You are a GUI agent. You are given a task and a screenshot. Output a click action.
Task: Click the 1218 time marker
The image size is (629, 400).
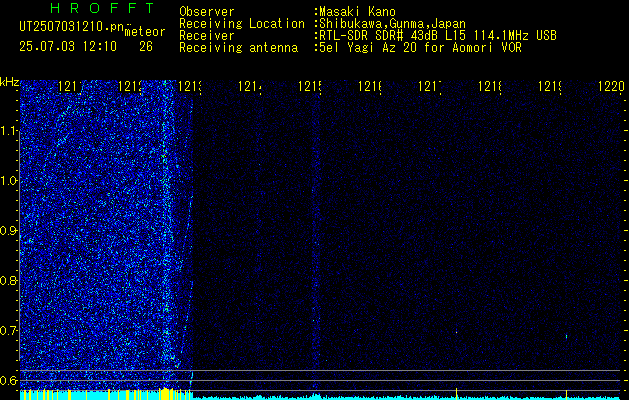[490, 86]
